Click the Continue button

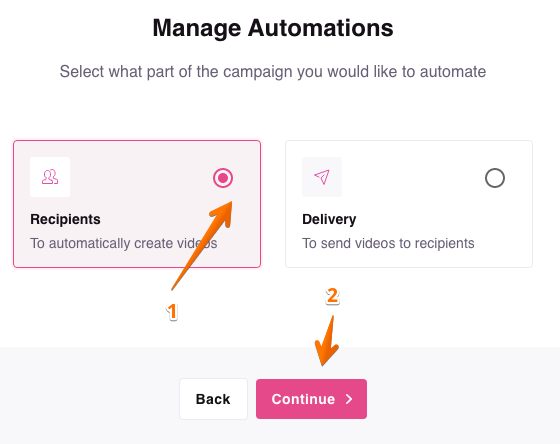(x=311, y=399)
